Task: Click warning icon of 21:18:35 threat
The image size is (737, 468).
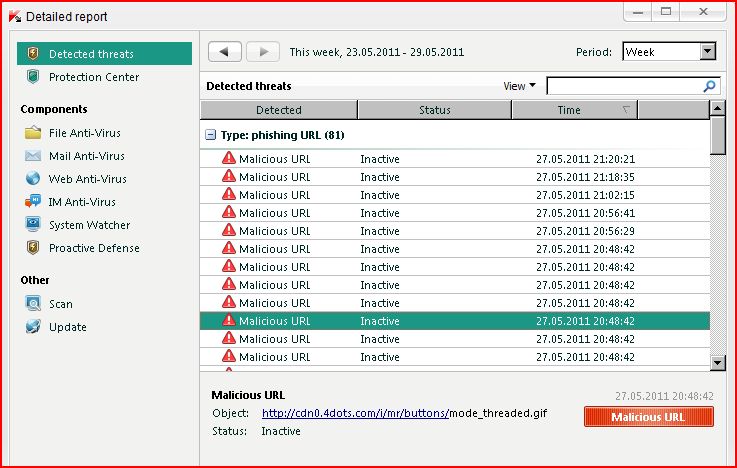Action: pyautogui.click(x=229, y=176)
